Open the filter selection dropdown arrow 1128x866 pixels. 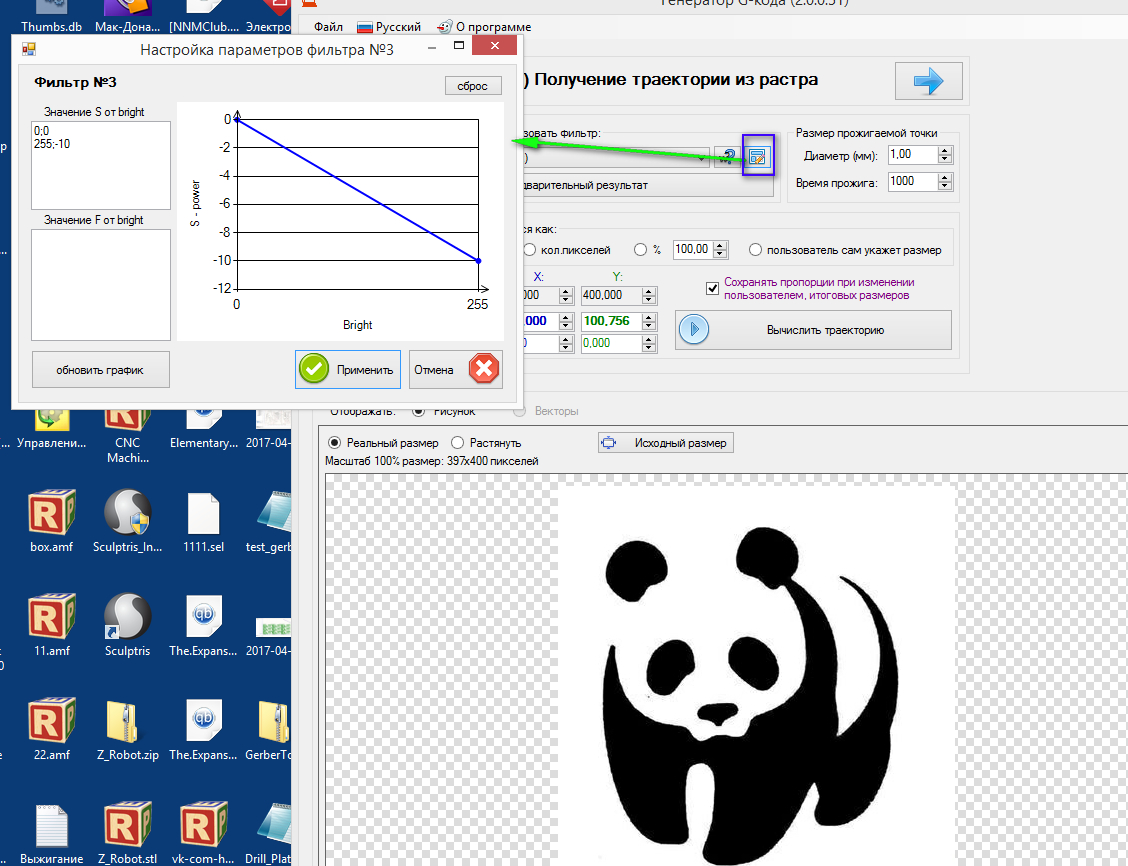(x=701, y=158)
